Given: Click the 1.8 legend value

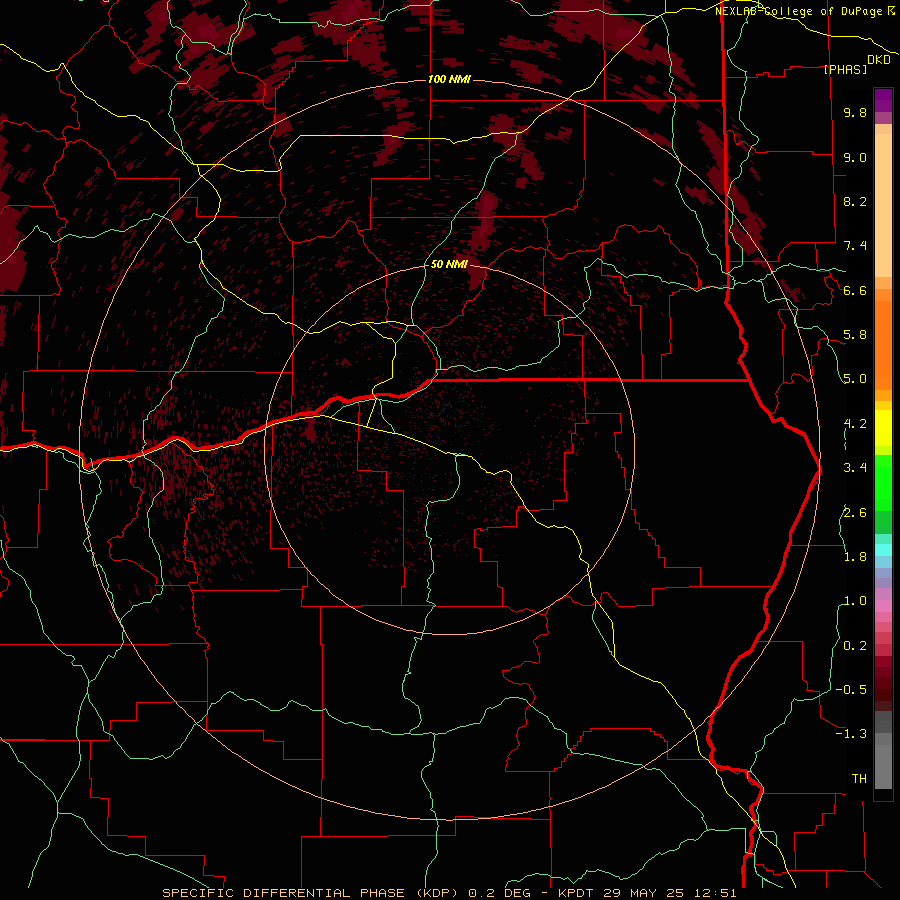Looking at the screenshot, I should [x=855, y=557].
